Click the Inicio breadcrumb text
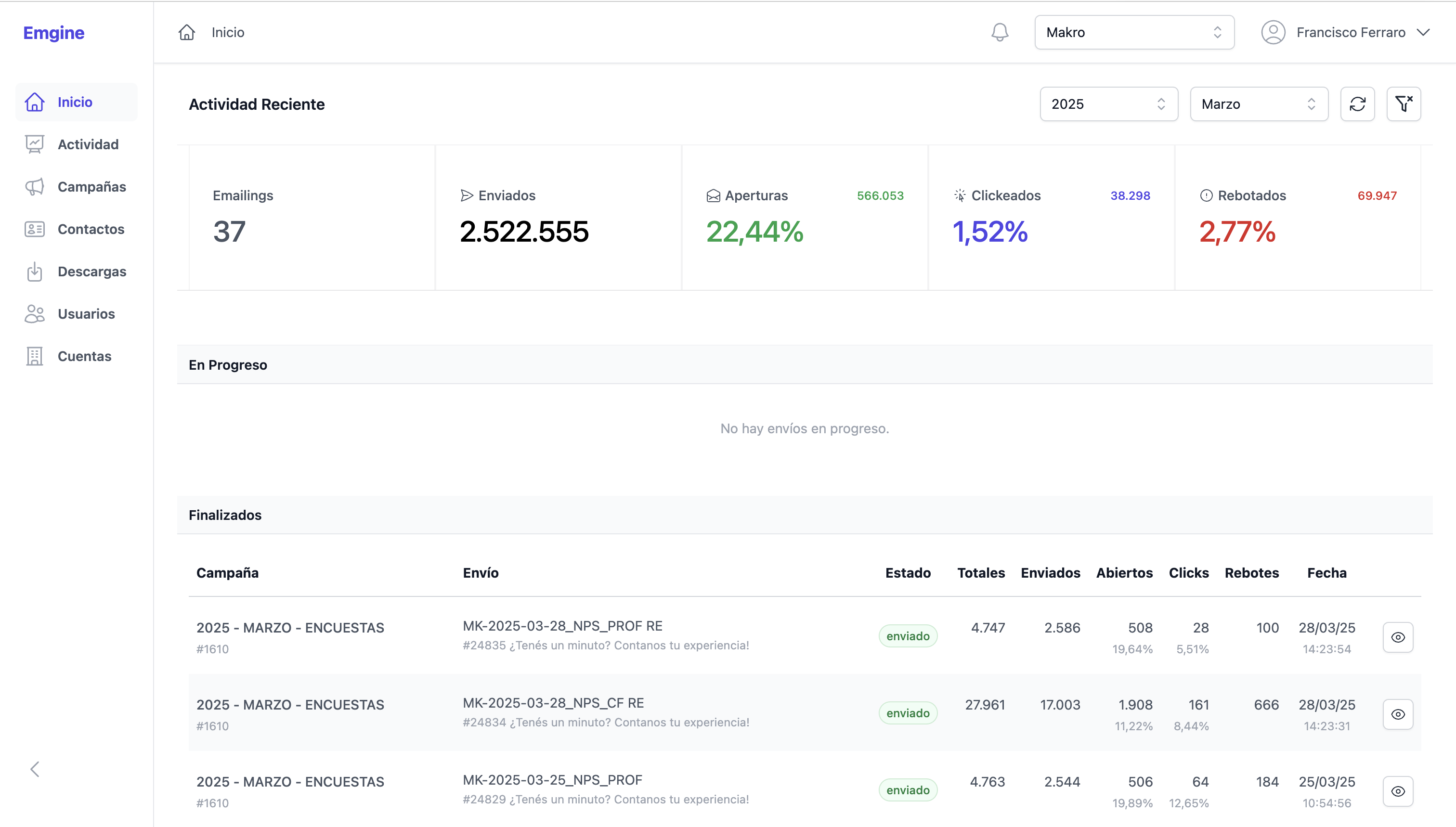 228,32
